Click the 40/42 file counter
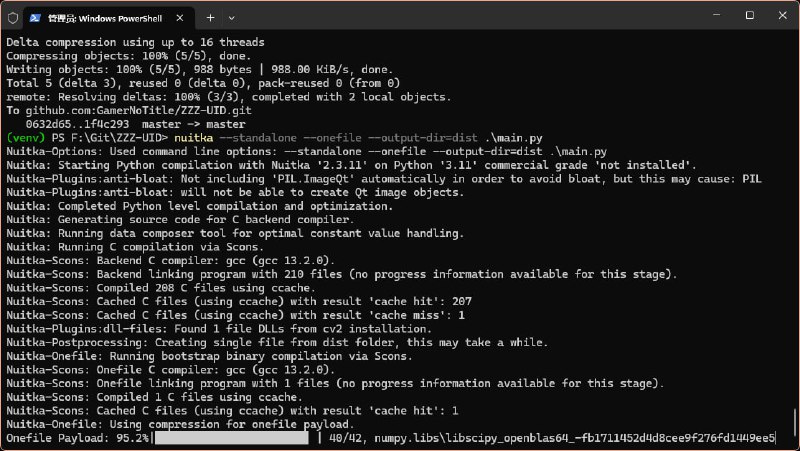 (344, 438)
